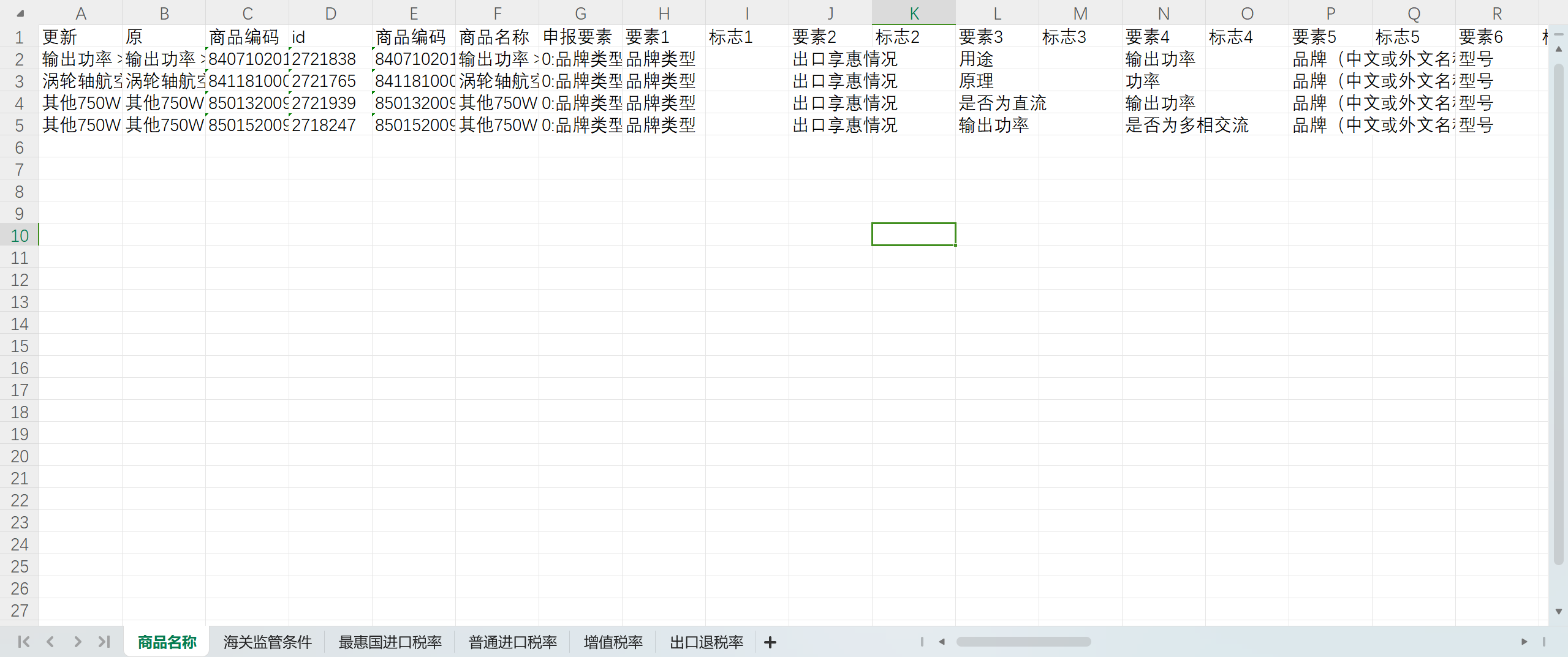1568x657 pixels.
Task: Open the 出口退税率 sheet tab
Action: 706,642
